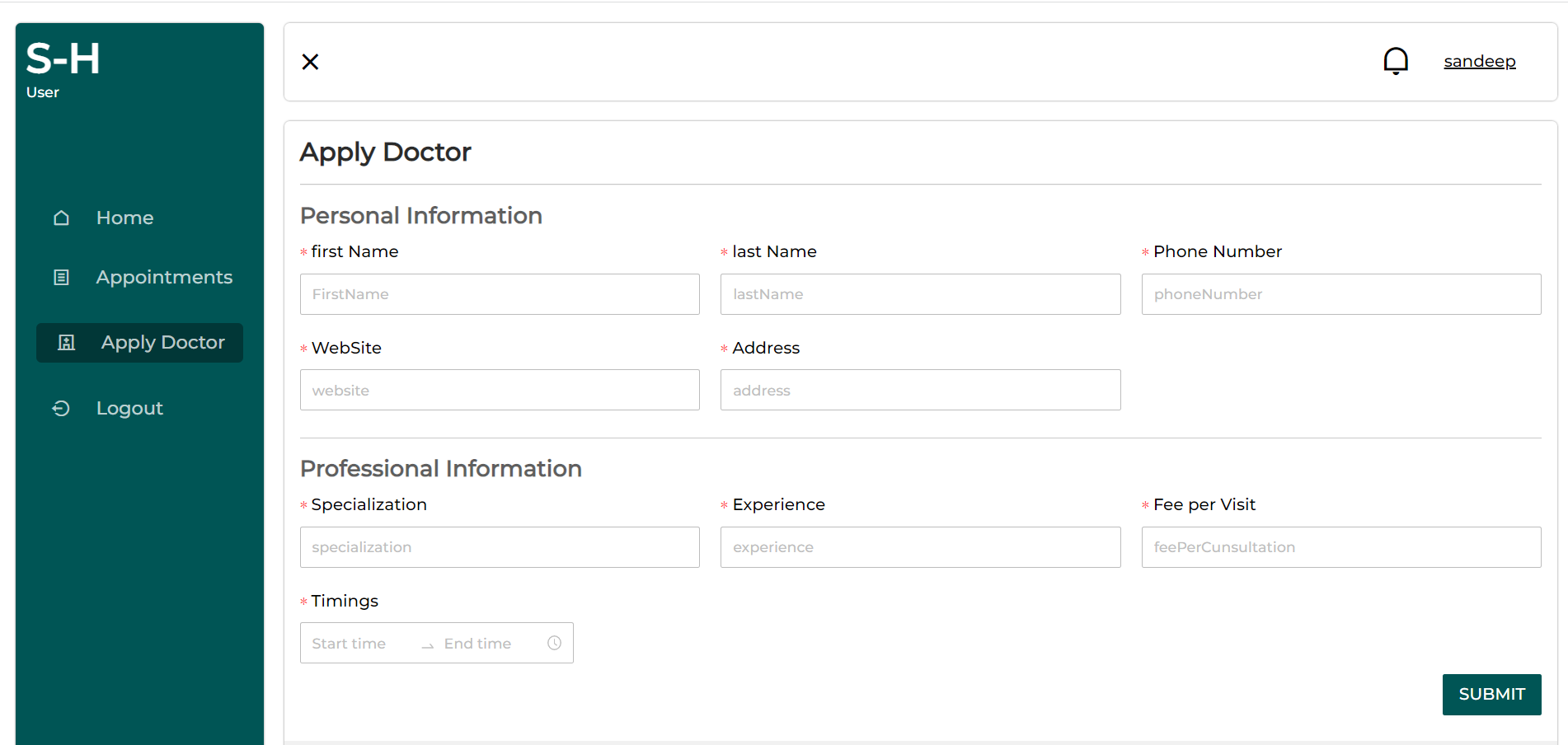This screenshot has width=1568, height=745.
Task: Click the User role label under the logo
Action: coord(43,92)
